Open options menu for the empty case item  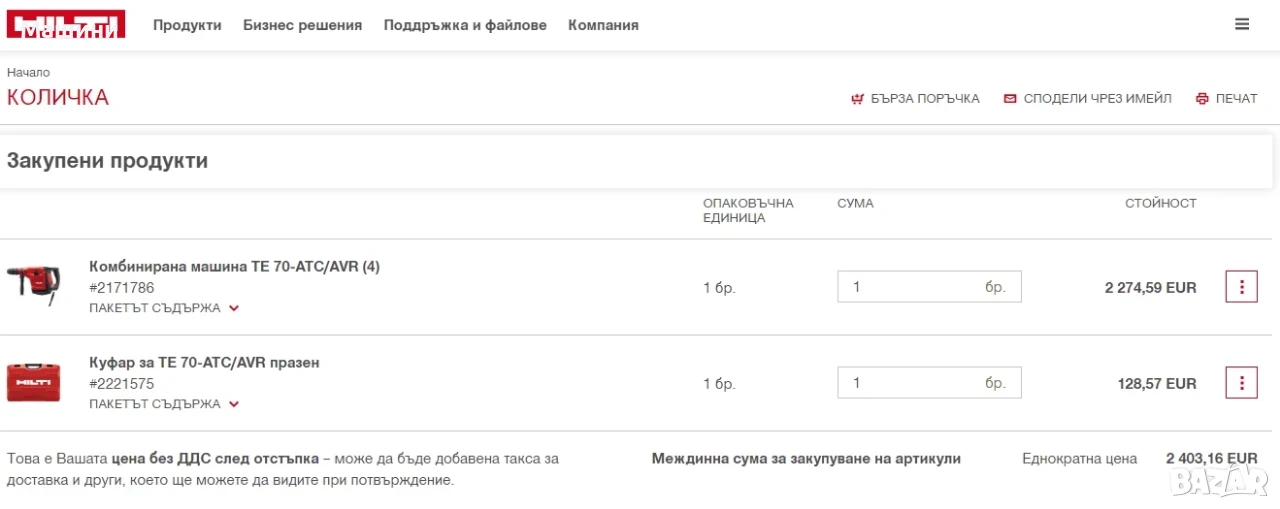point(1241,383)
